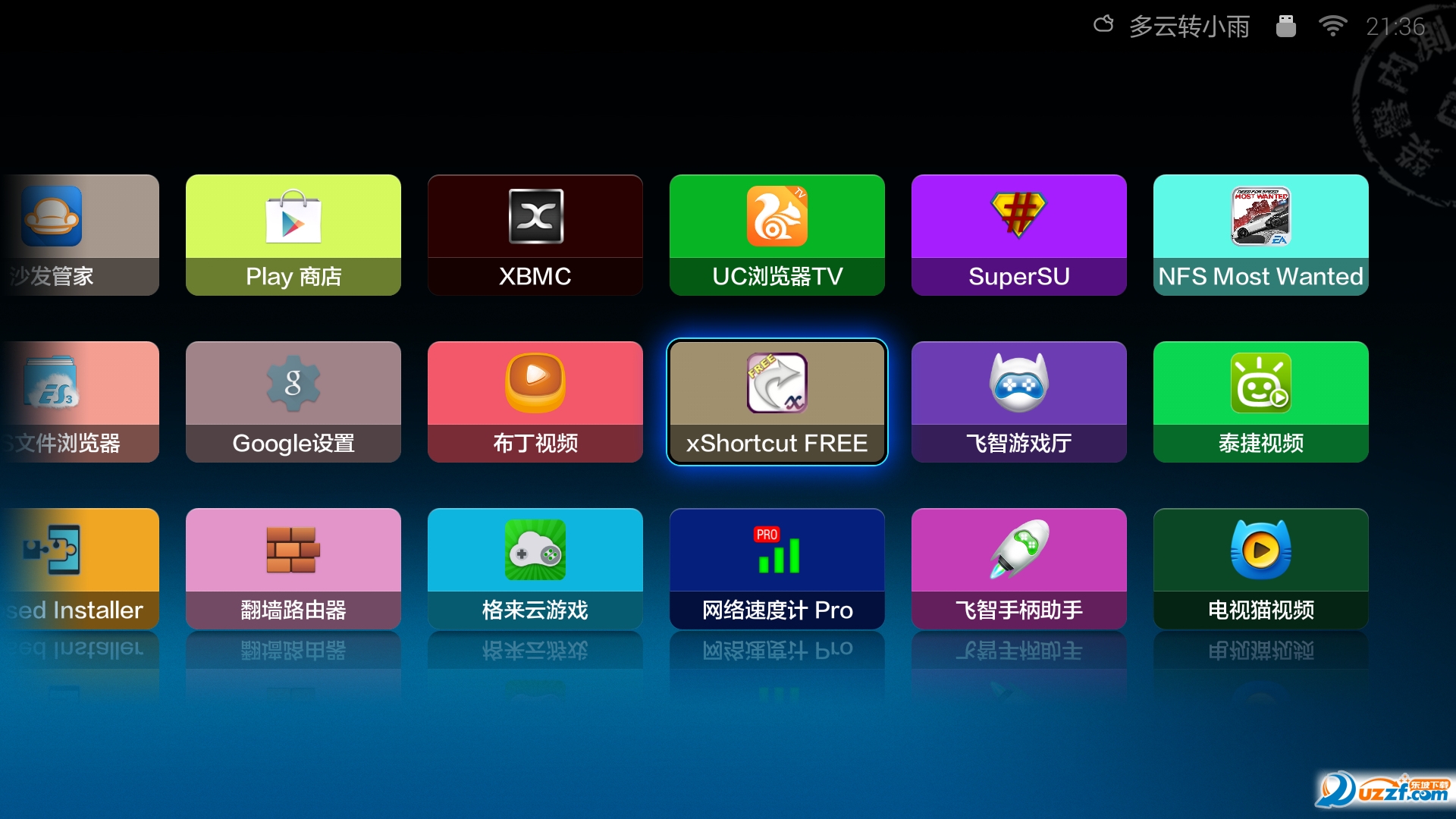Open 翻墙路由器 brick wall app
Screen dimensions: 1456x819
tap(293, 569)
